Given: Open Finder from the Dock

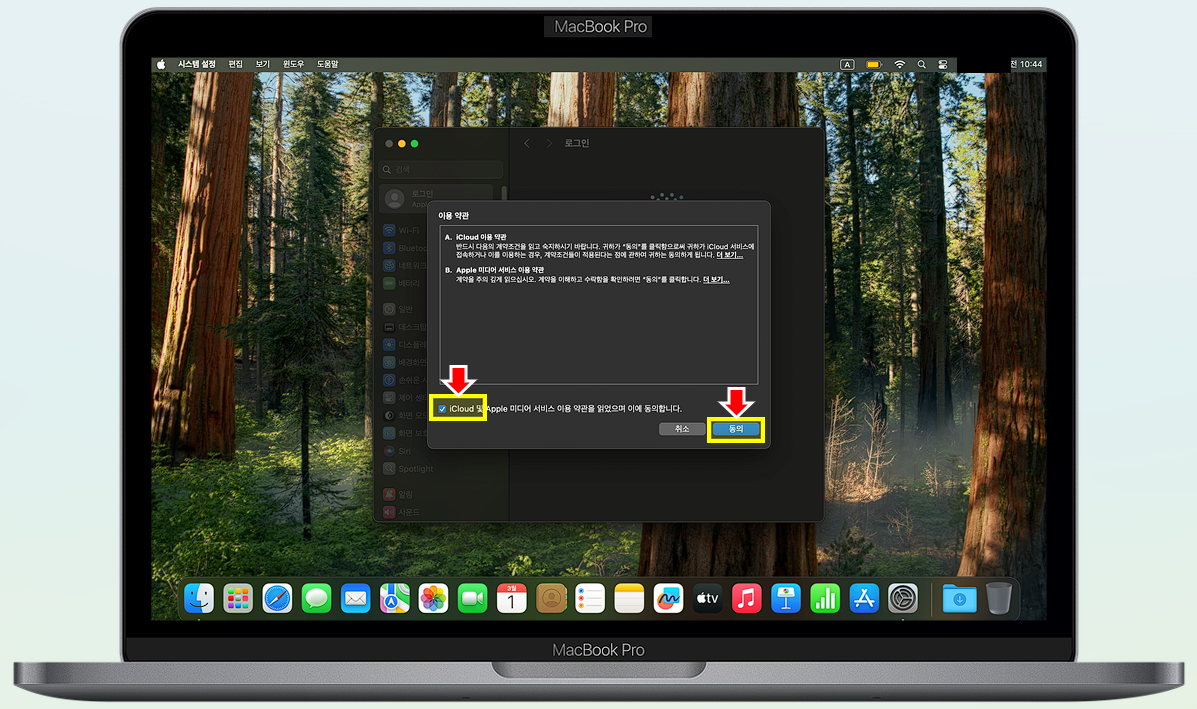Looking at the screenshot, I should pyautogui.click(x=199, y=598).
